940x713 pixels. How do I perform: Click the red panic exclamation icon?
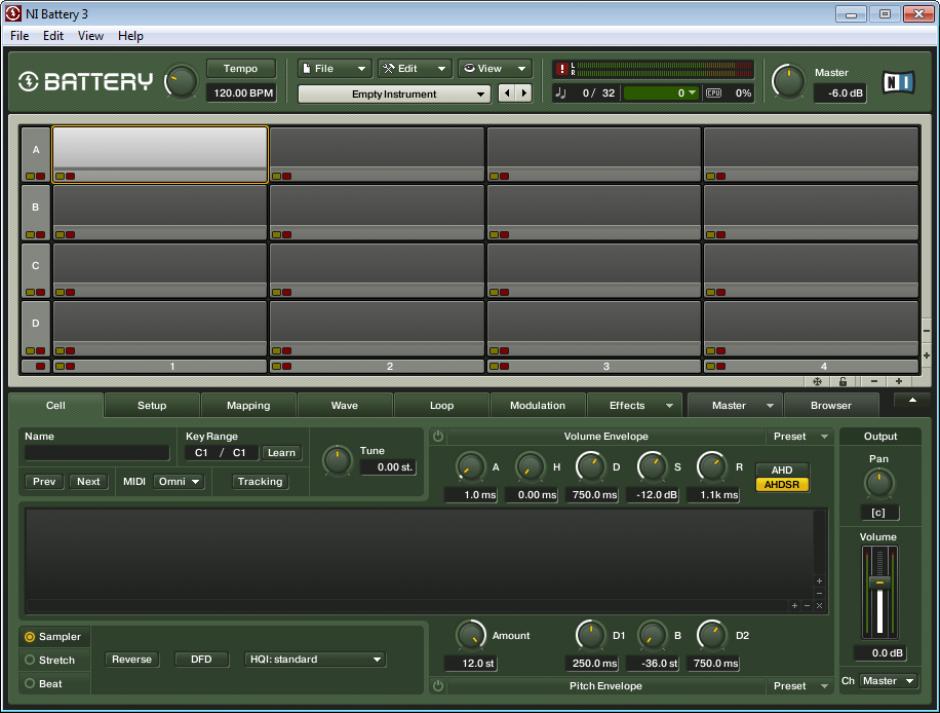[x=562, y=69]
